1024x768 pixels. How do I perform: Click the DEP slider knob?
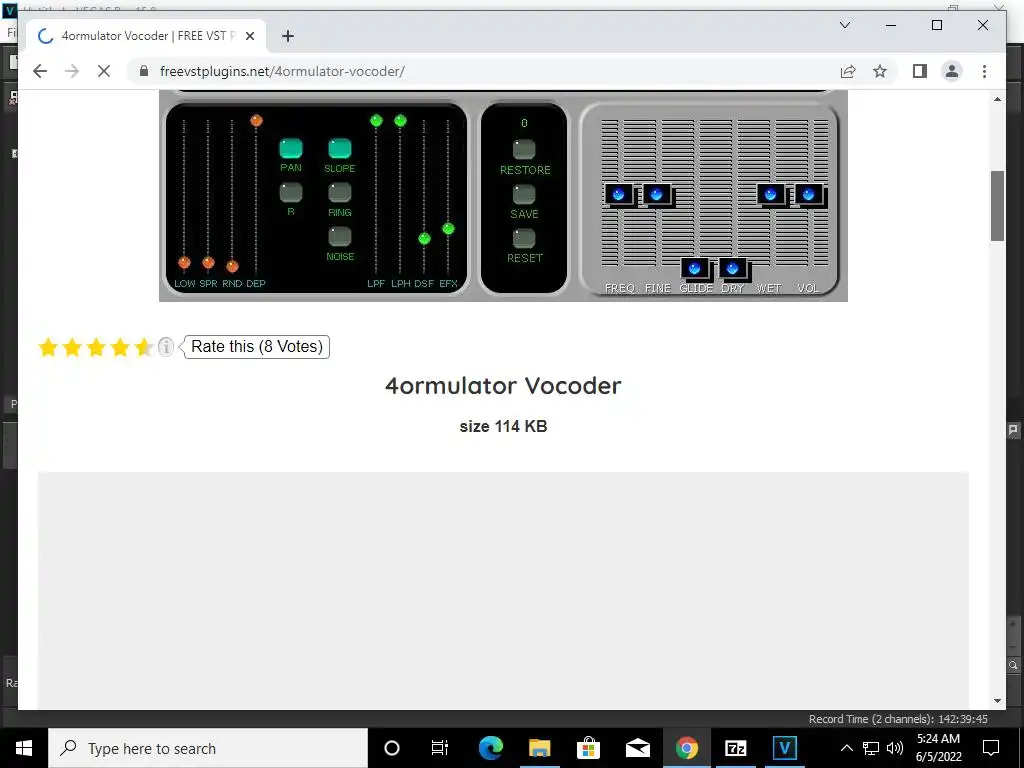256,120
